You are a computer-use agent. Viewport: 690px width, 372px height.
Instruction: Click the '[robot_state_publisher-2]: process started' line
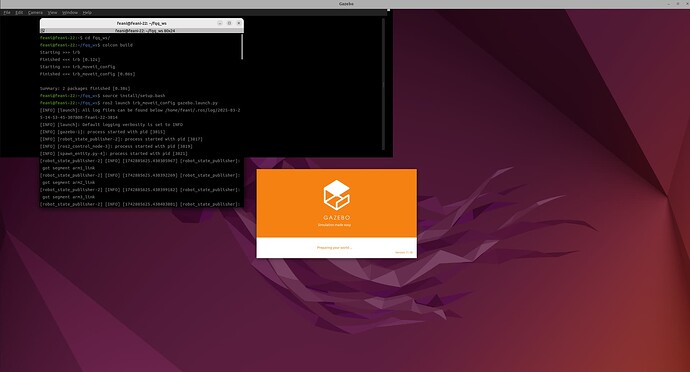[x=121, y=139]
